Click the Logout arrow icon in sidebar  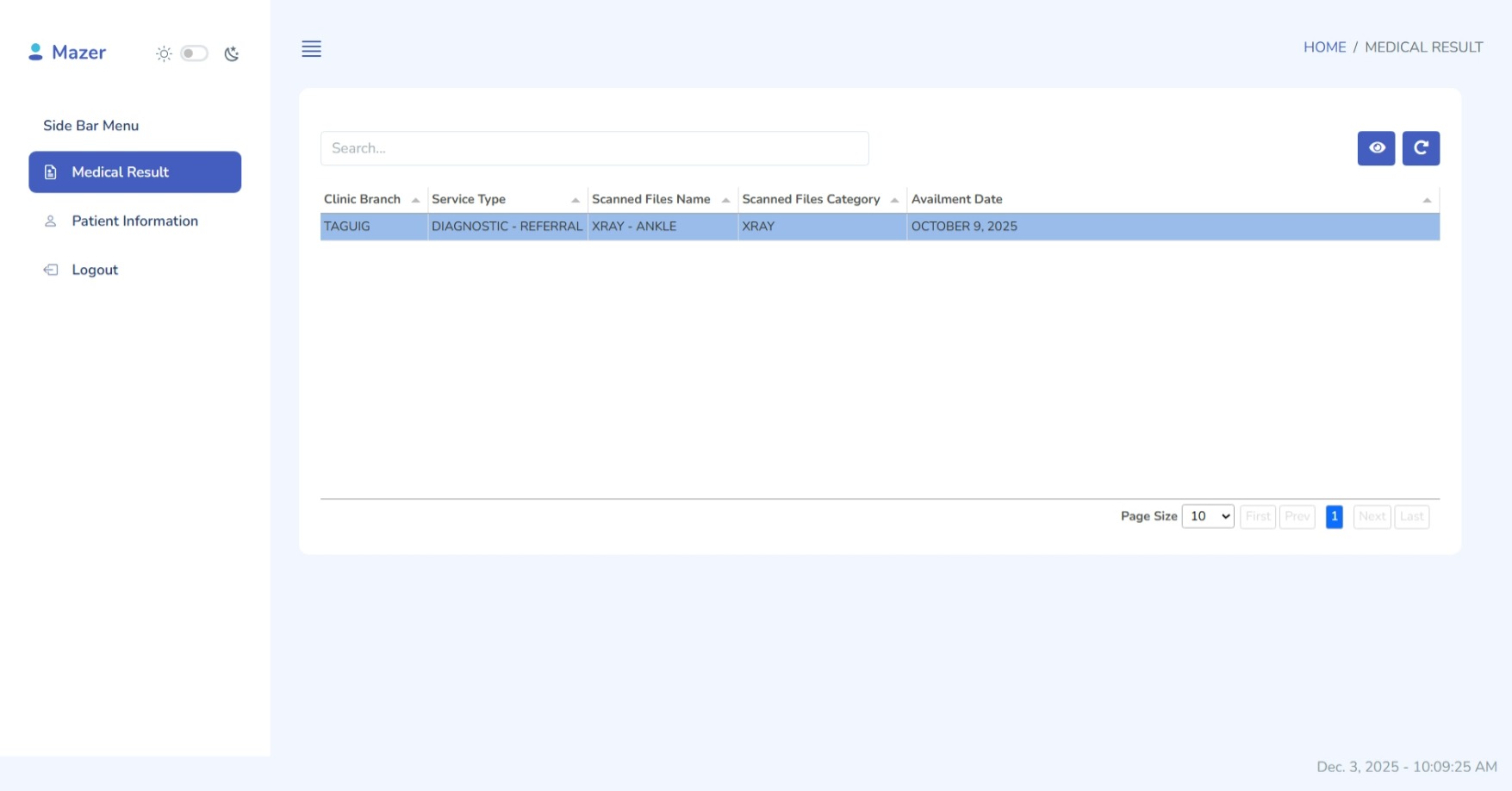click(51, 270)
